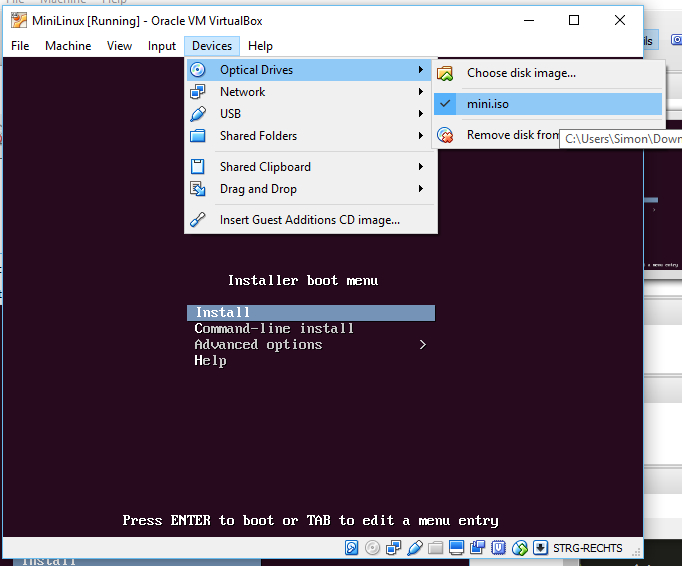Click the Drag and Drop icon
Image resolution: width=682 pixels, height=566 pixels.
click(x=197, y=189)
